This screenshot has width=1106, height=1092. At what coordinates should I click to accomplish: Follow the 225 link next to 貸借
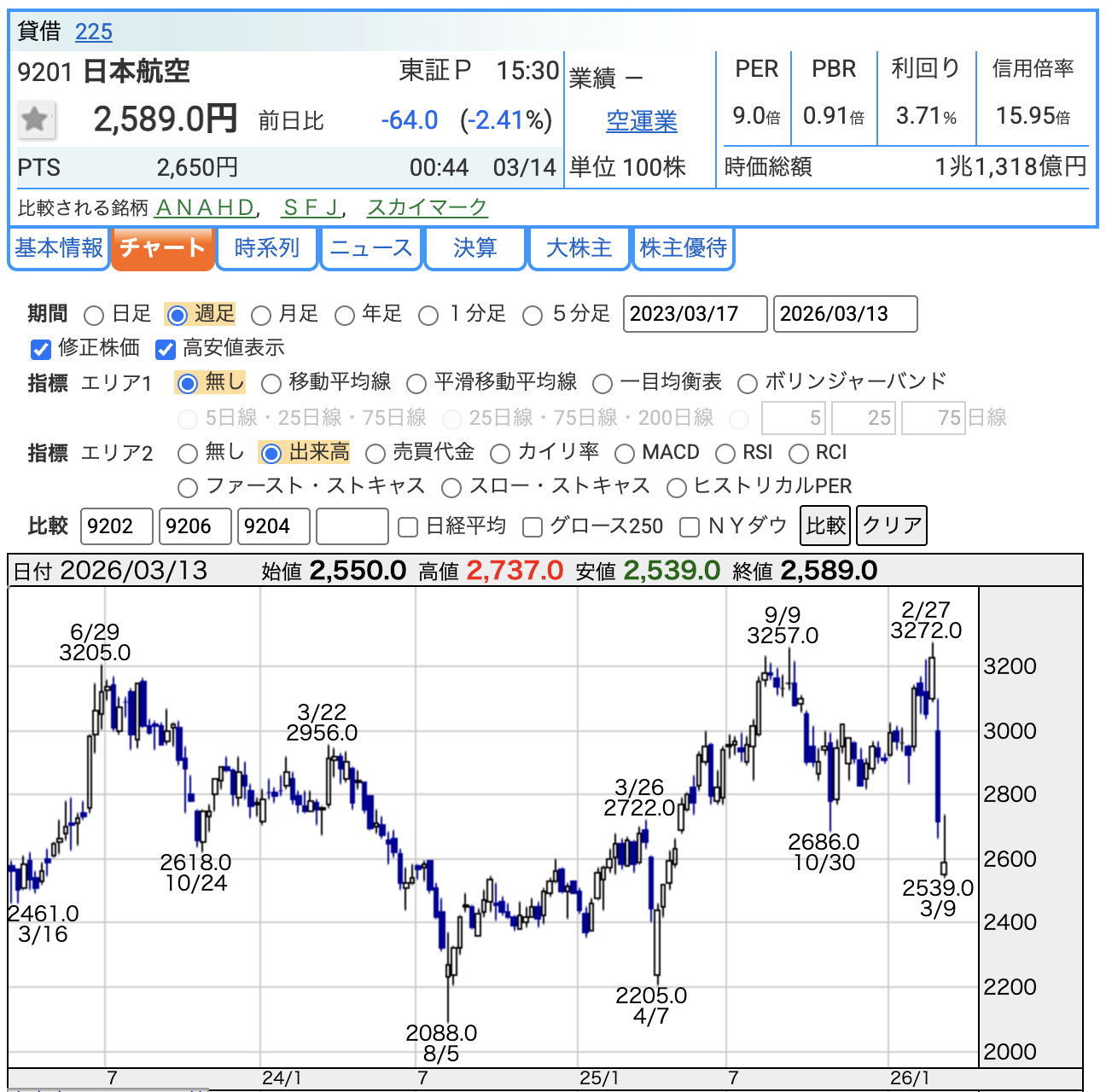coord(94,32)
